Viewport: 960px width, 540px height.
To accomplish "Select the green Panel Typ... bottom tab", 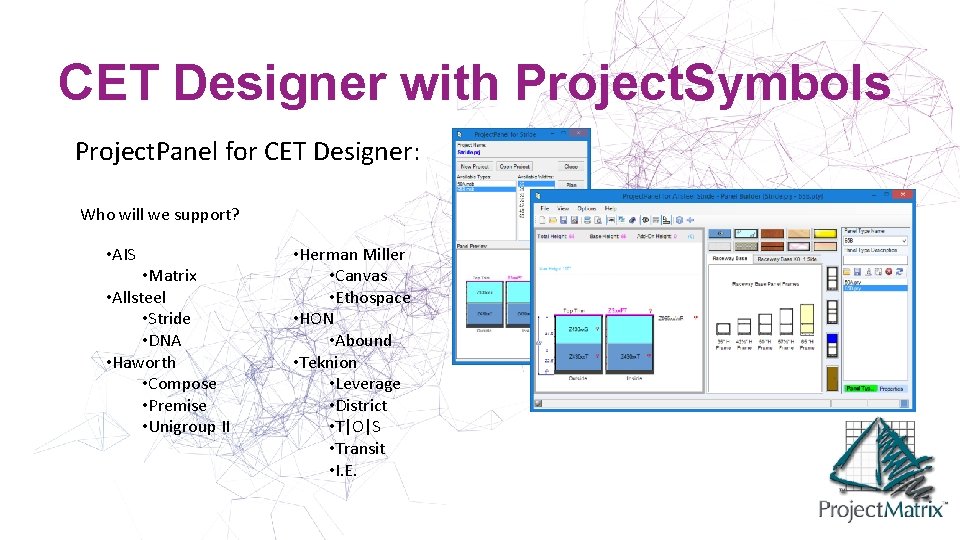I will pos(861,389).
